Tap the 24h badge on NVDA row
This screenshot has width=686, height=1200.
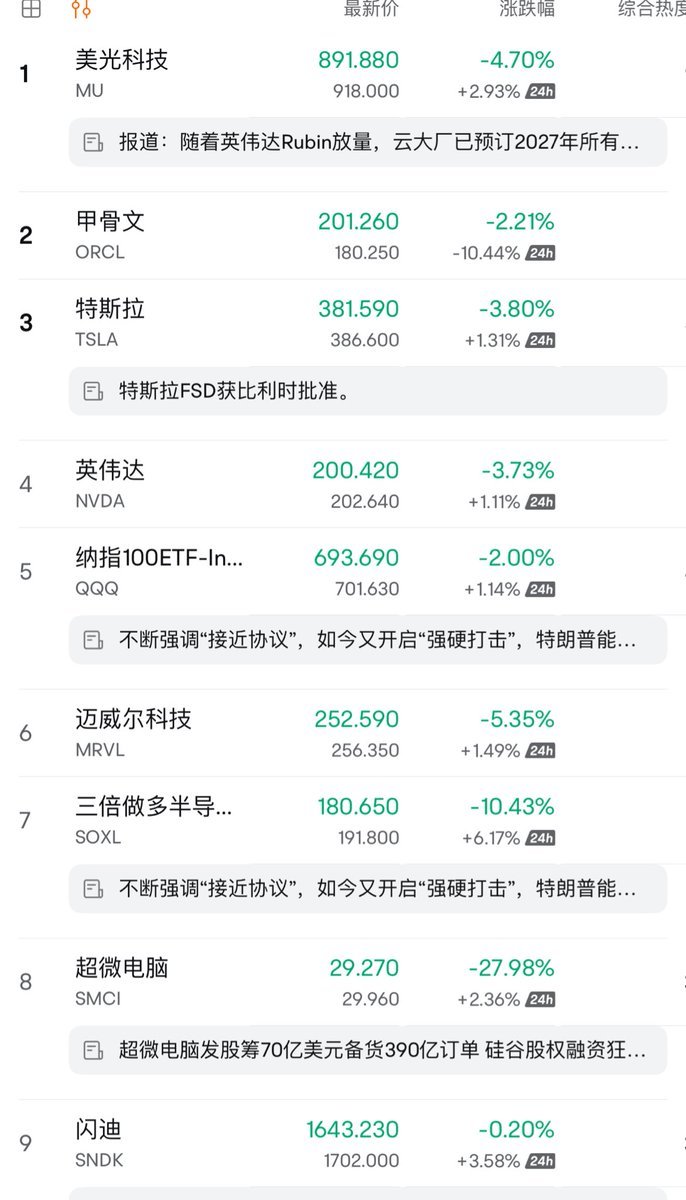pyautogui.click(x=540, y=502)
